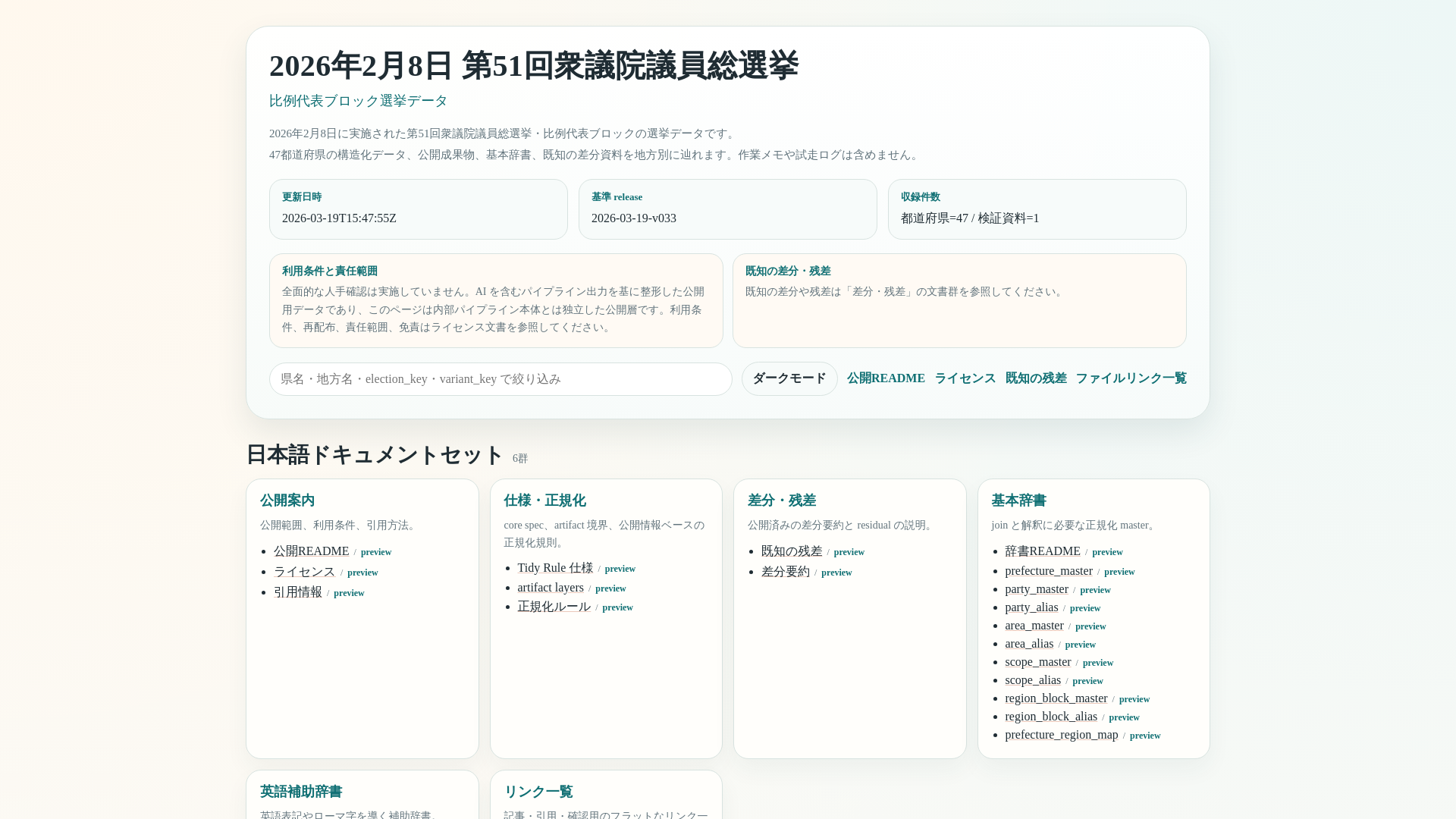Open 引用情報 document link
This screenshot has width=1456, height=819.
pos(298,592)
